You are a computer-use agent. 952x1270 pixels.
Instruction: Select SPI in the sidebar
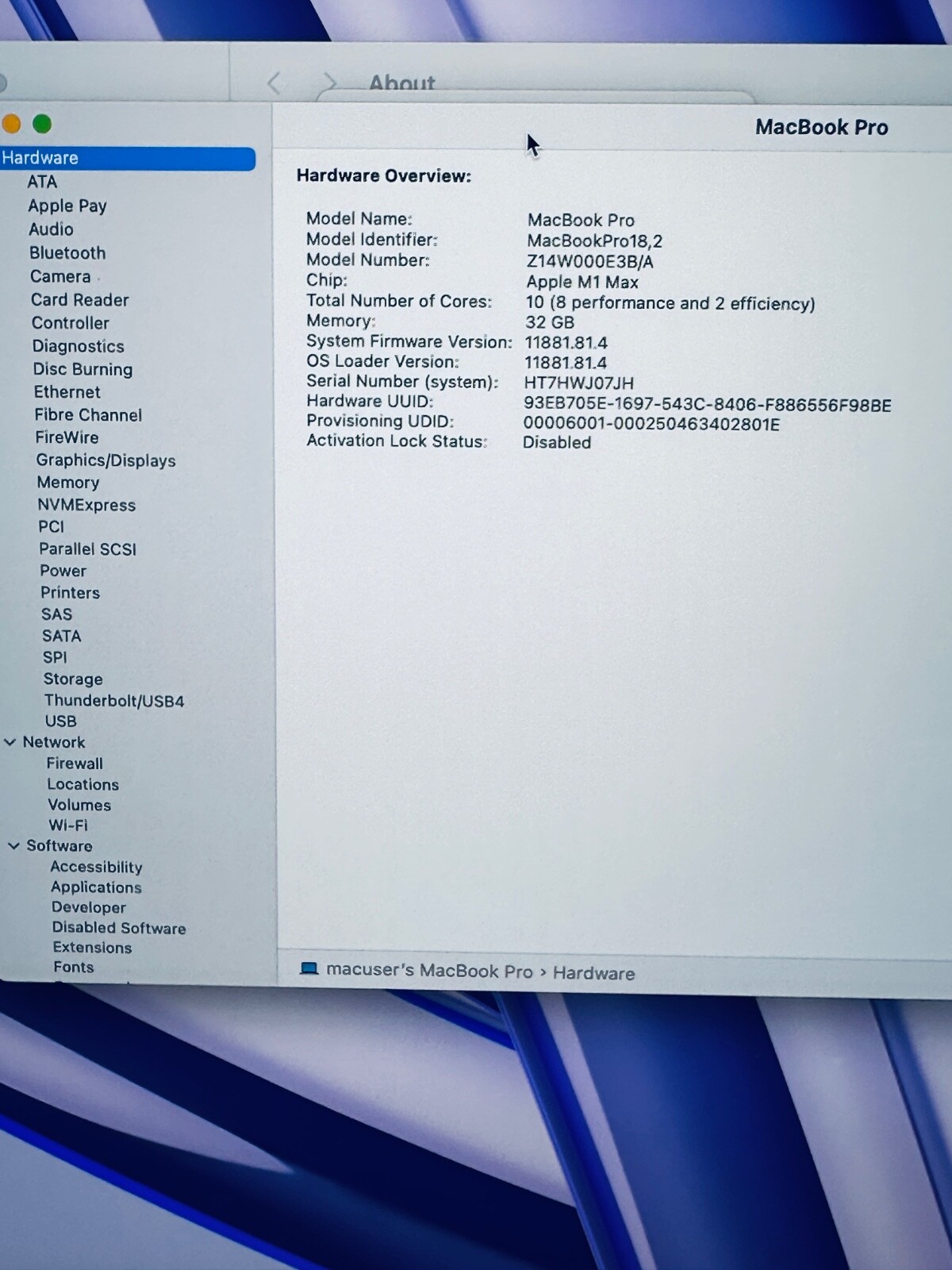(55, 657)
